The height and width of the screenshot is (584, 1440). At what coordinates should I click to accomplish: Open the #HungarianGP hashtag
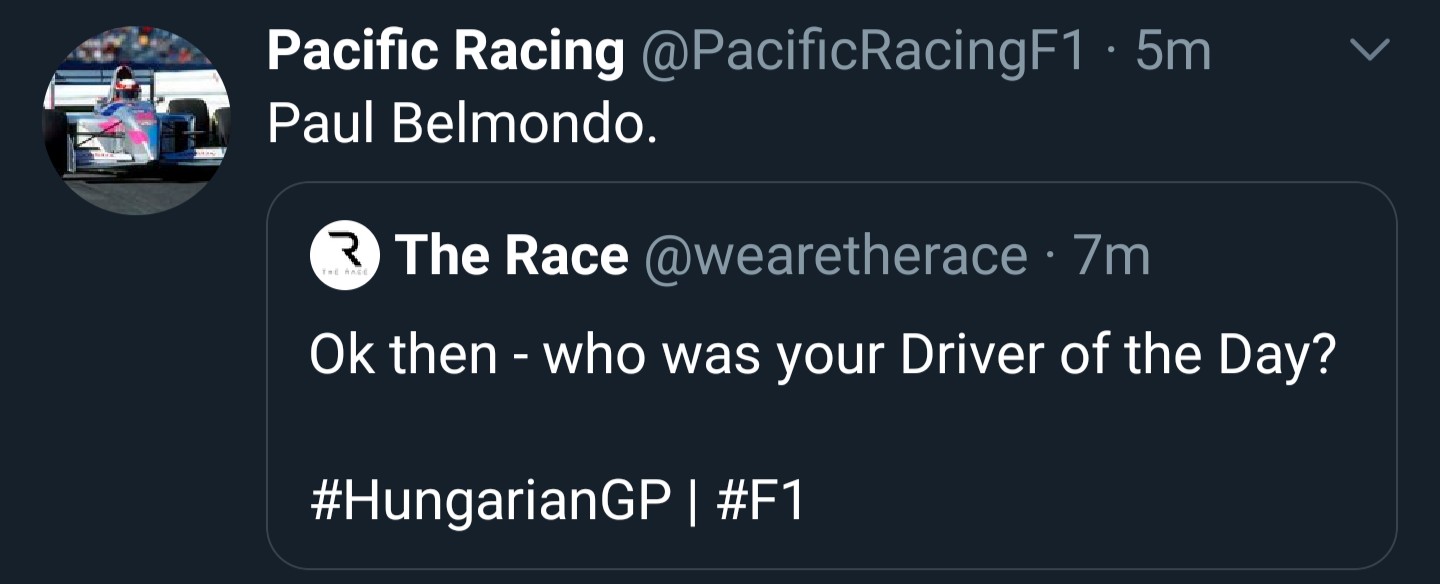pos(491,501)
